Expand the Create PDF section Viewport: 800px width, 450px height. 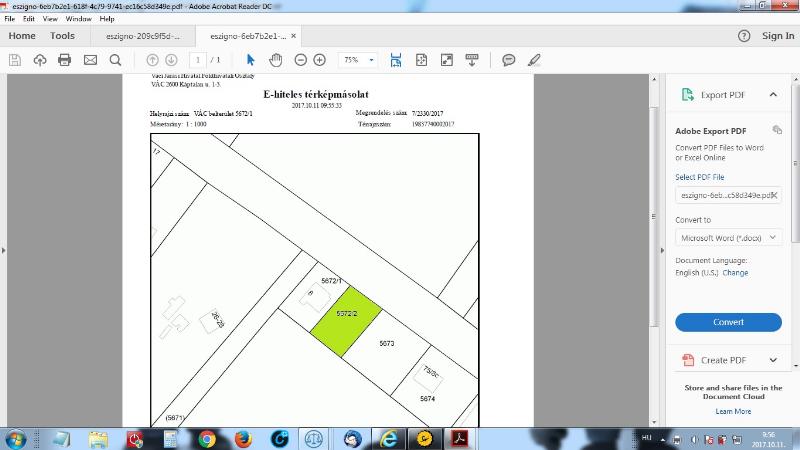click(x=773, y=360)
